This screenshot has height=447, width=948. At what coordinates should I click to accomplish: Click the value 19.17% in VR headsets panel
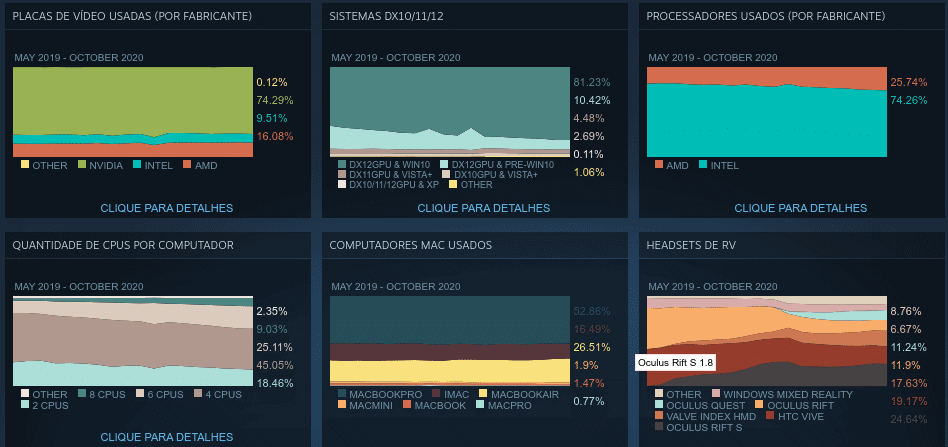pos(909,400)
